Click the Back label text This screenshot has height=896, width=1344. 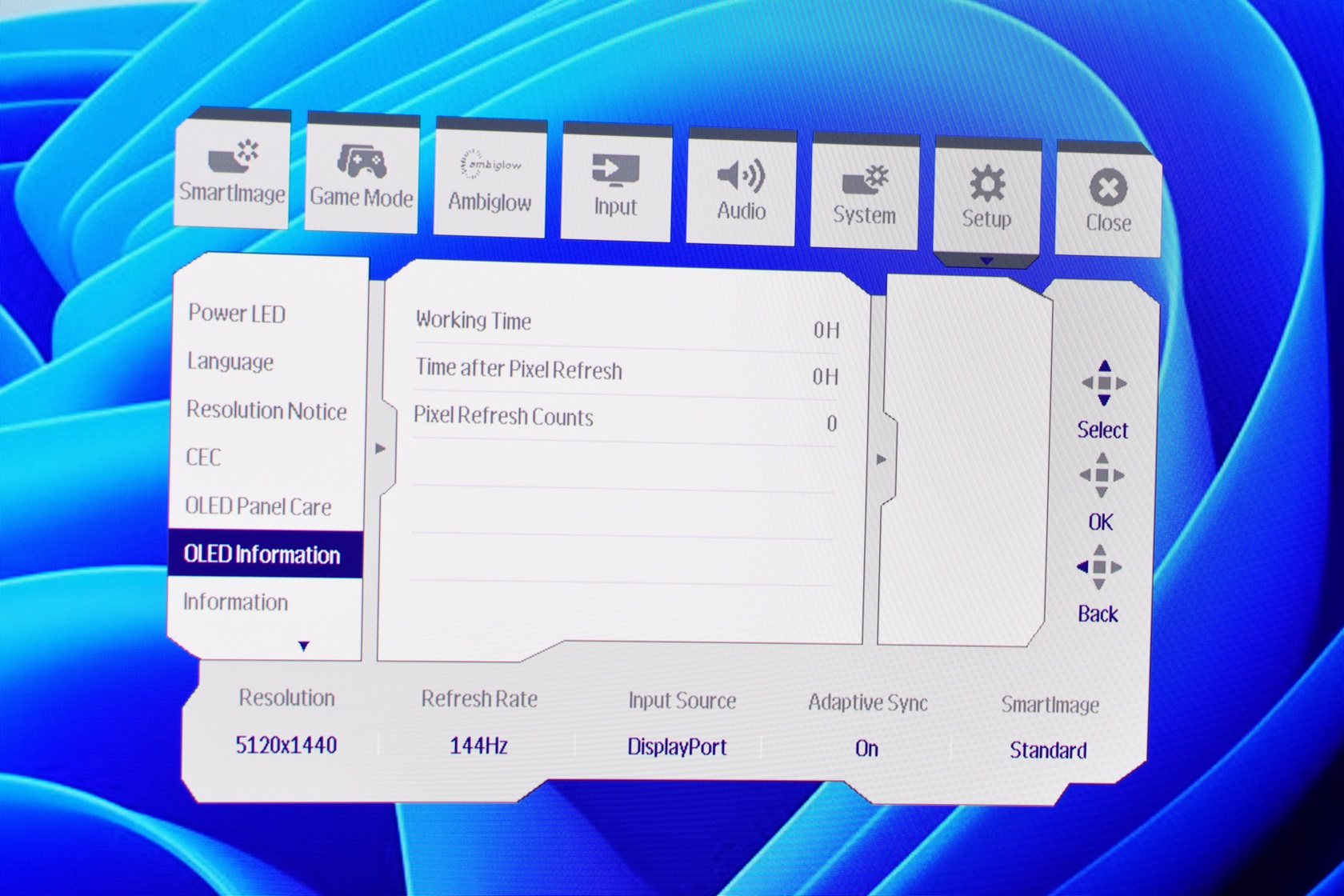1098,614
